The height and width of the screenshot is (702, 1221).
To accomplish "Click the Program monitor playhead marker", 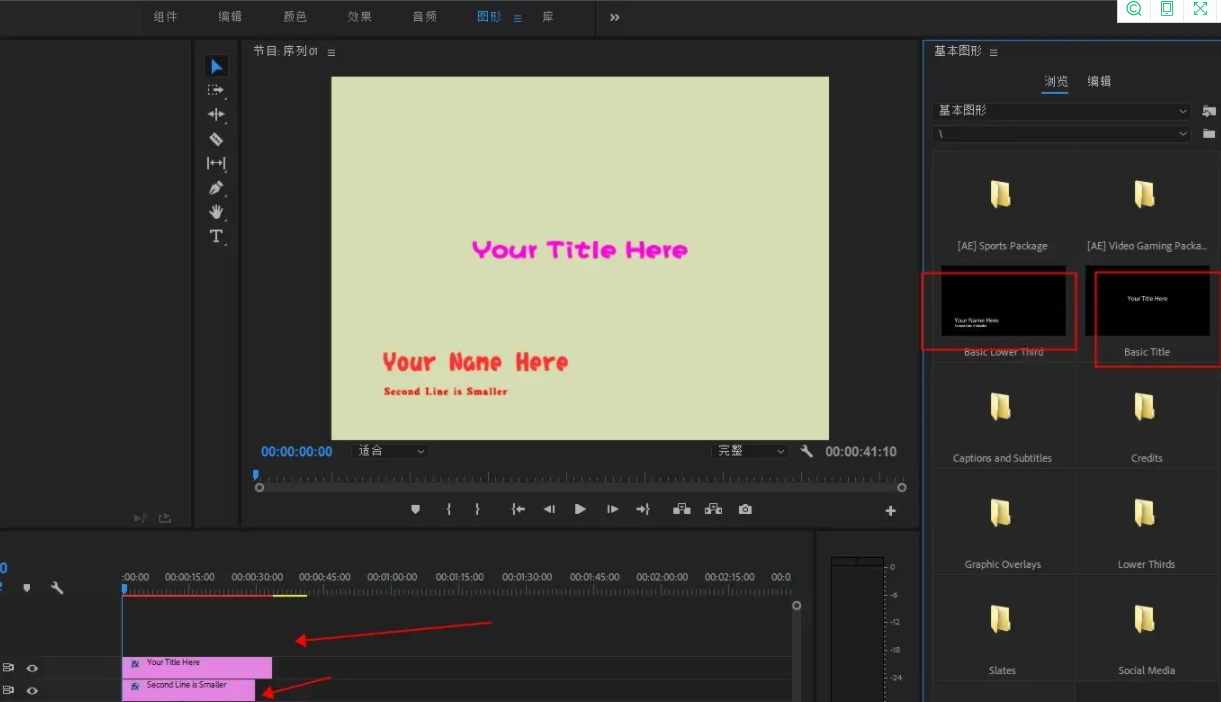I will tap(256, 475).
